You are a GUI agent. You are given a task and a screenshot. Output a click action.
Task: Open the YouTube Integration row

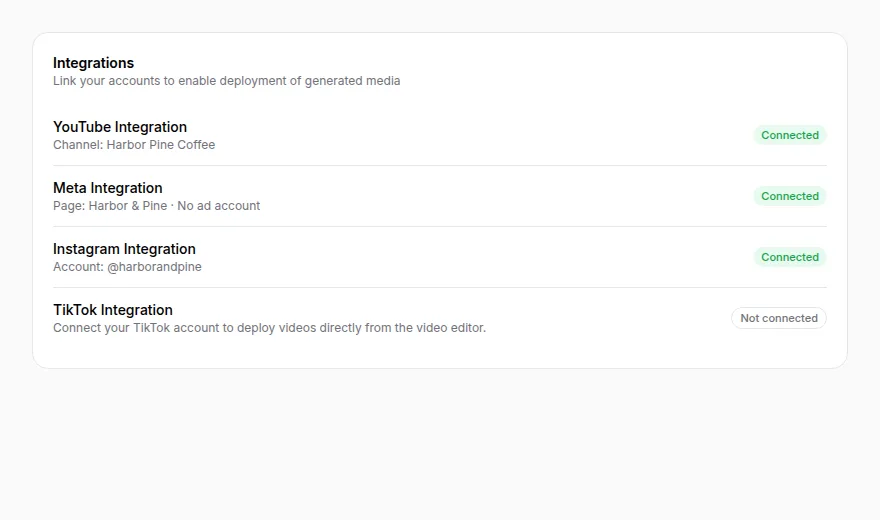pyautogui.click(x=440, y=135)
